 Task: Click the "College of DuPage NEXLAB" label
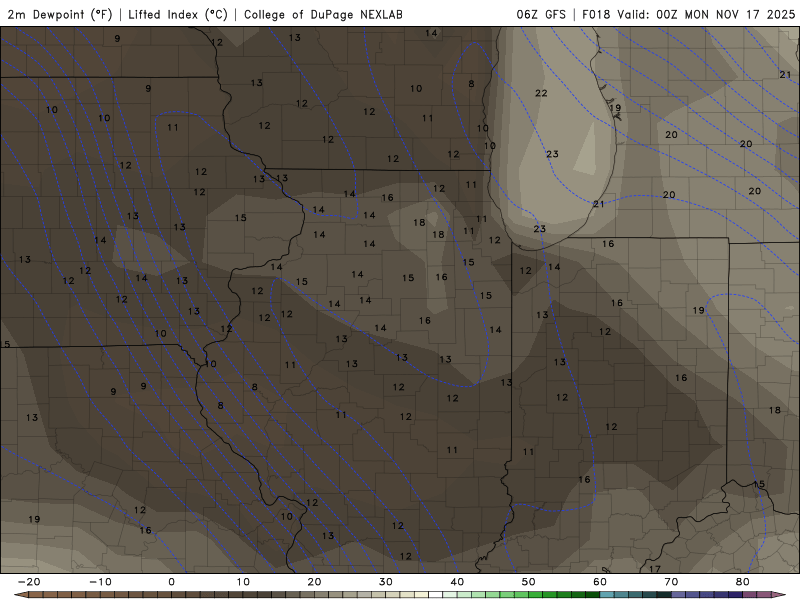coord(323,14)
